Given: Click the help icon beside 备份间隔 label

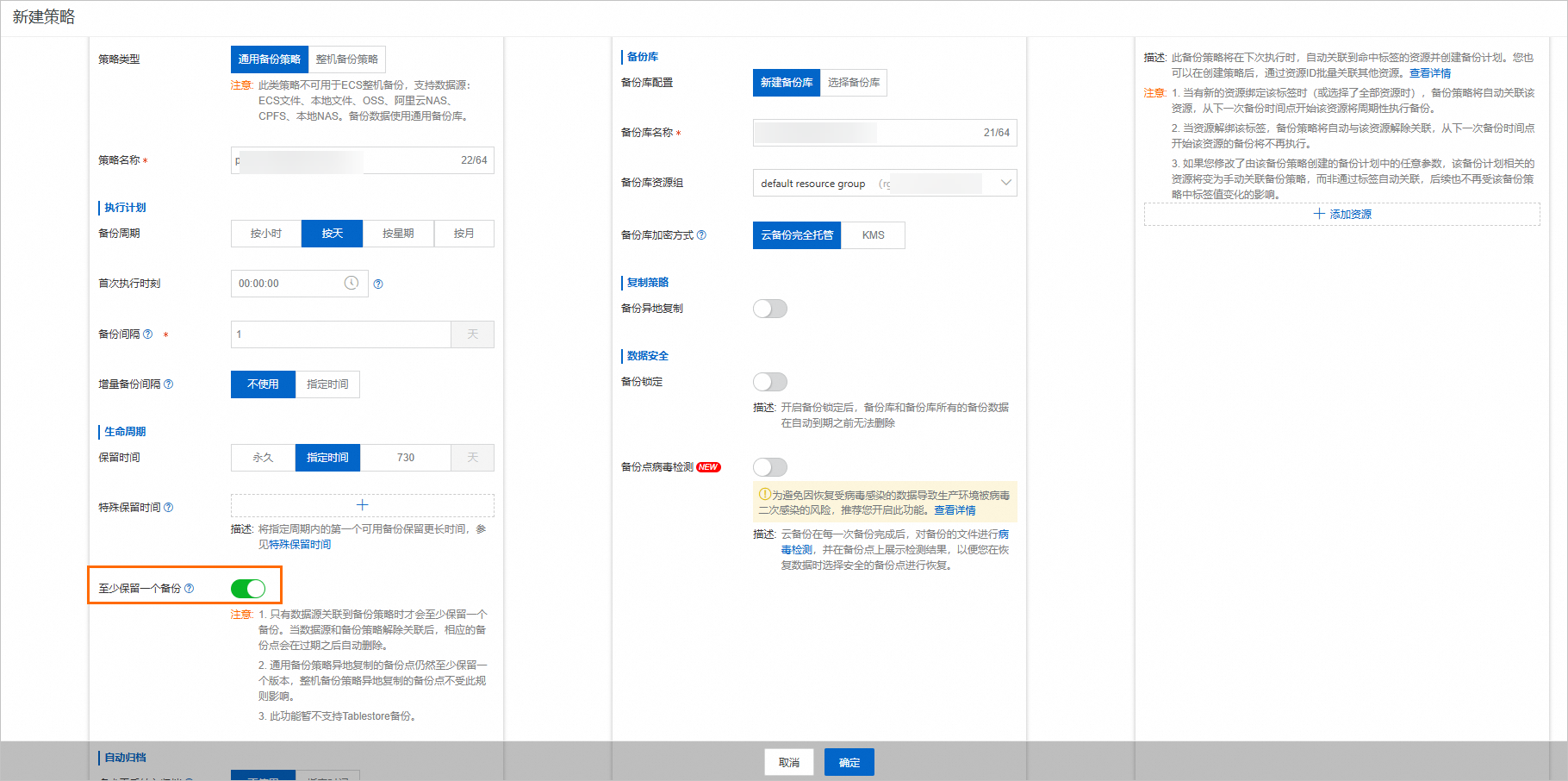Looking at the screenshot, I should [x=147, y=334].
